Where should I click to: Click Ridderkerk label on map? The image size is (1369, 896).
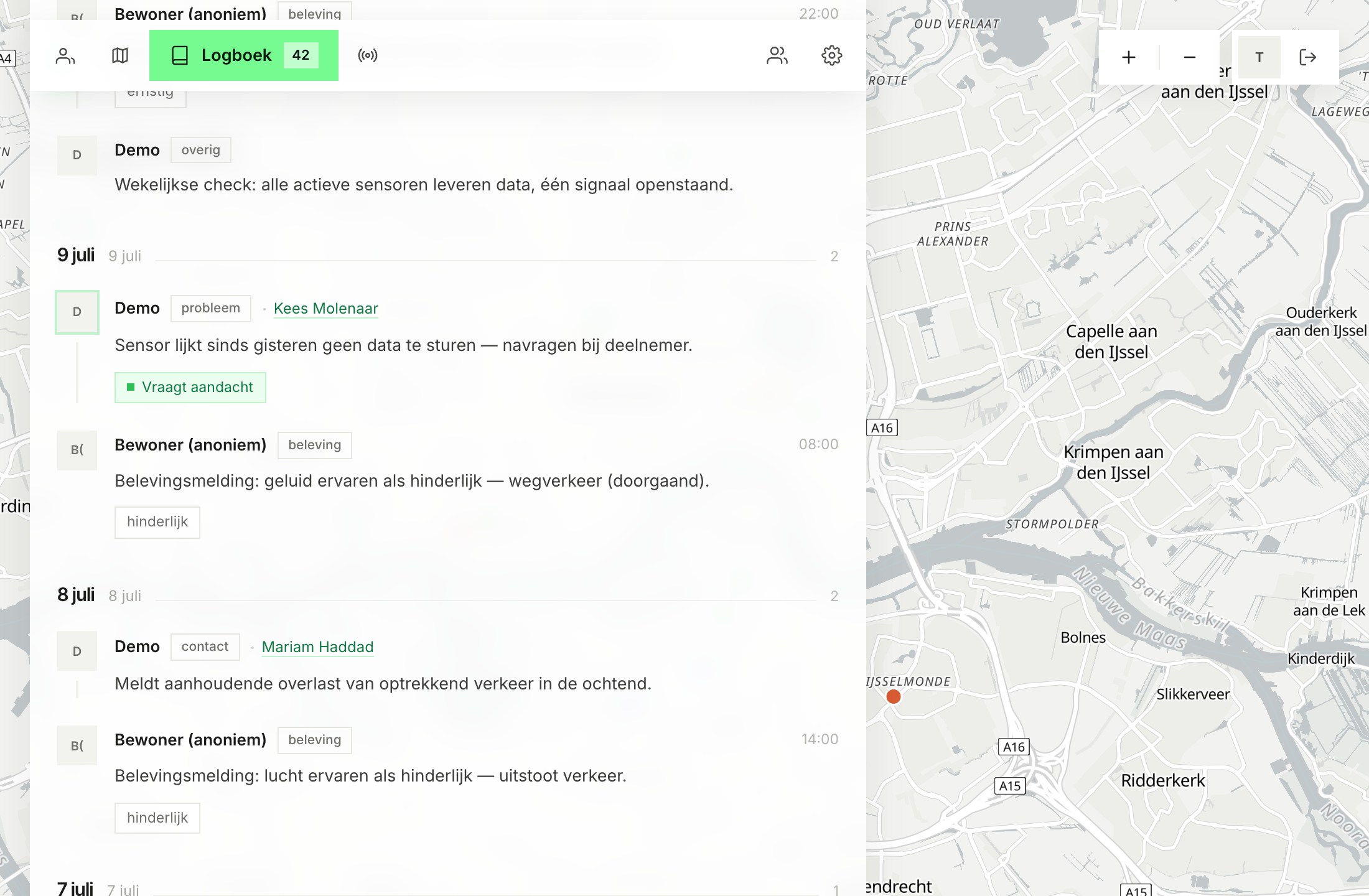click(x=1163, y=781)
